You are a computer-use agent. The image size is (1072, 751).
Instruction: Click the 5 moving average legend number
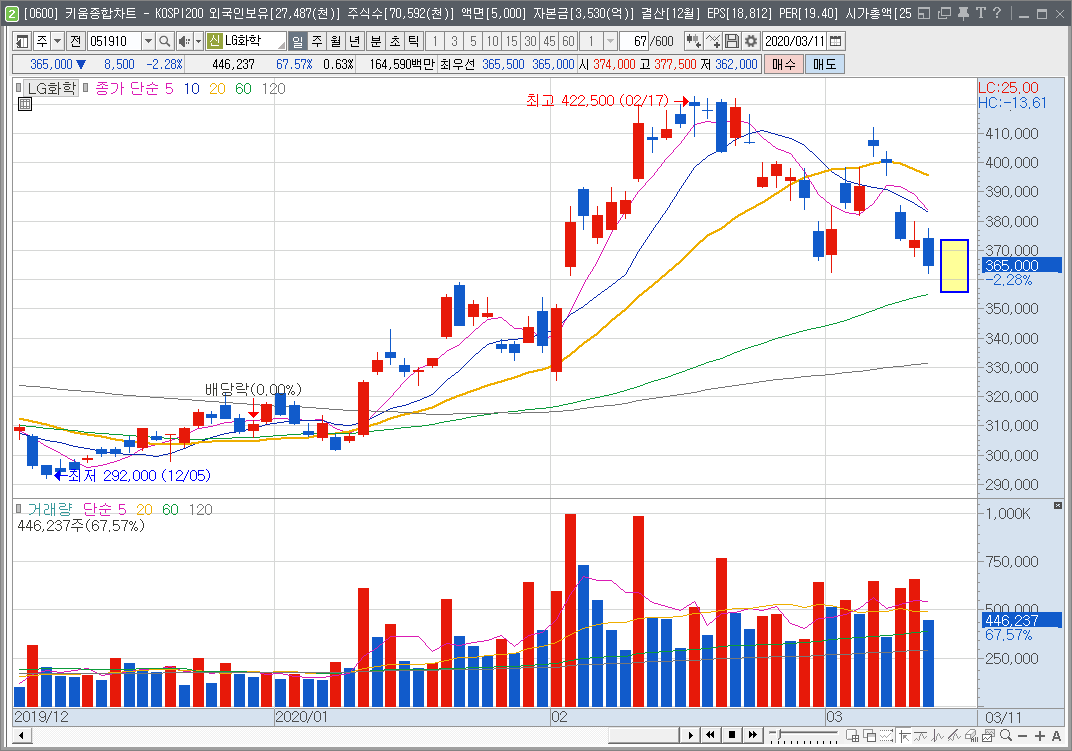pos(169,88)
